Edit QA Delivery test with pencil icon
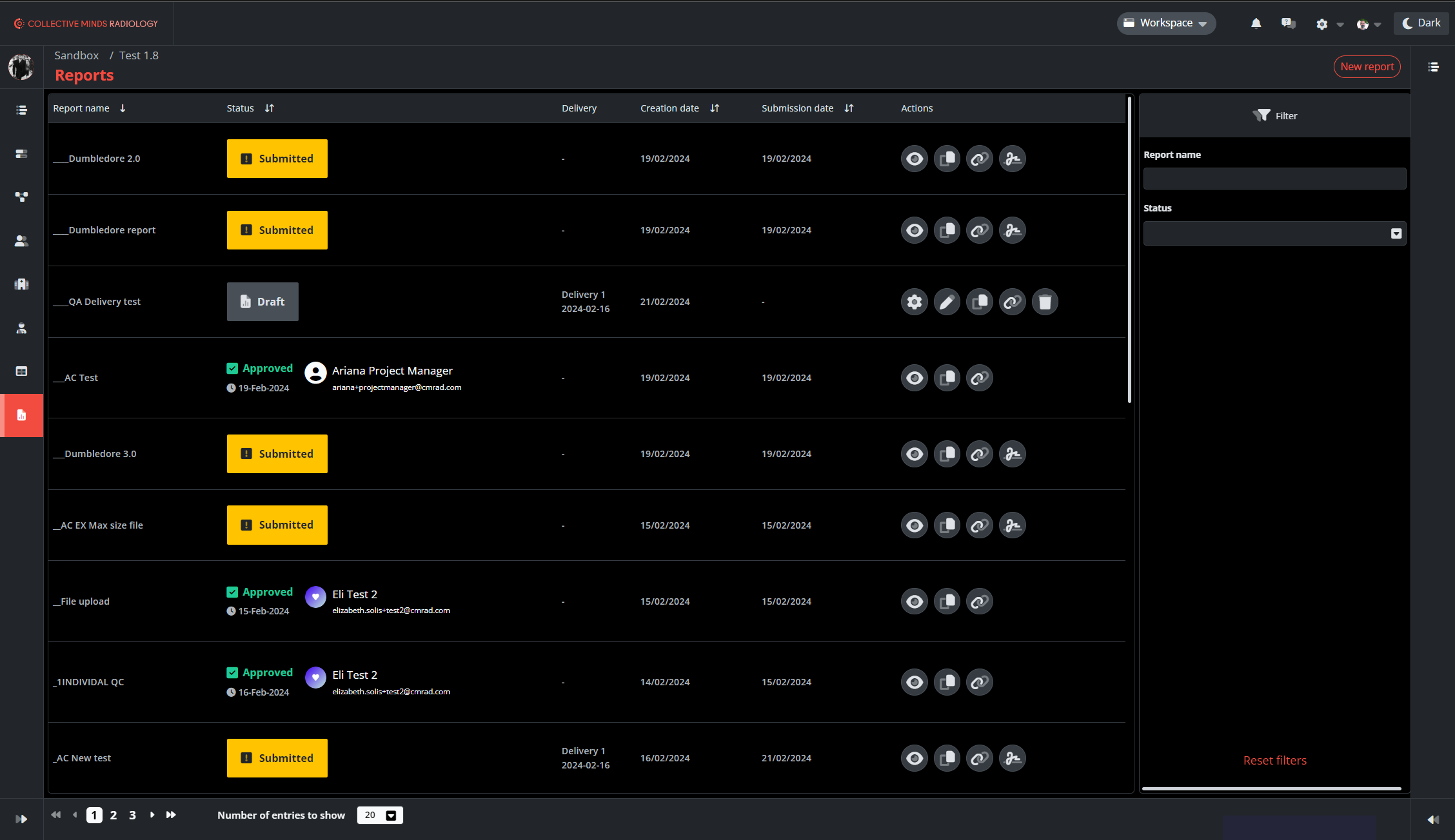This screenshot has height=840, width=1455. (x=947, y=302)
